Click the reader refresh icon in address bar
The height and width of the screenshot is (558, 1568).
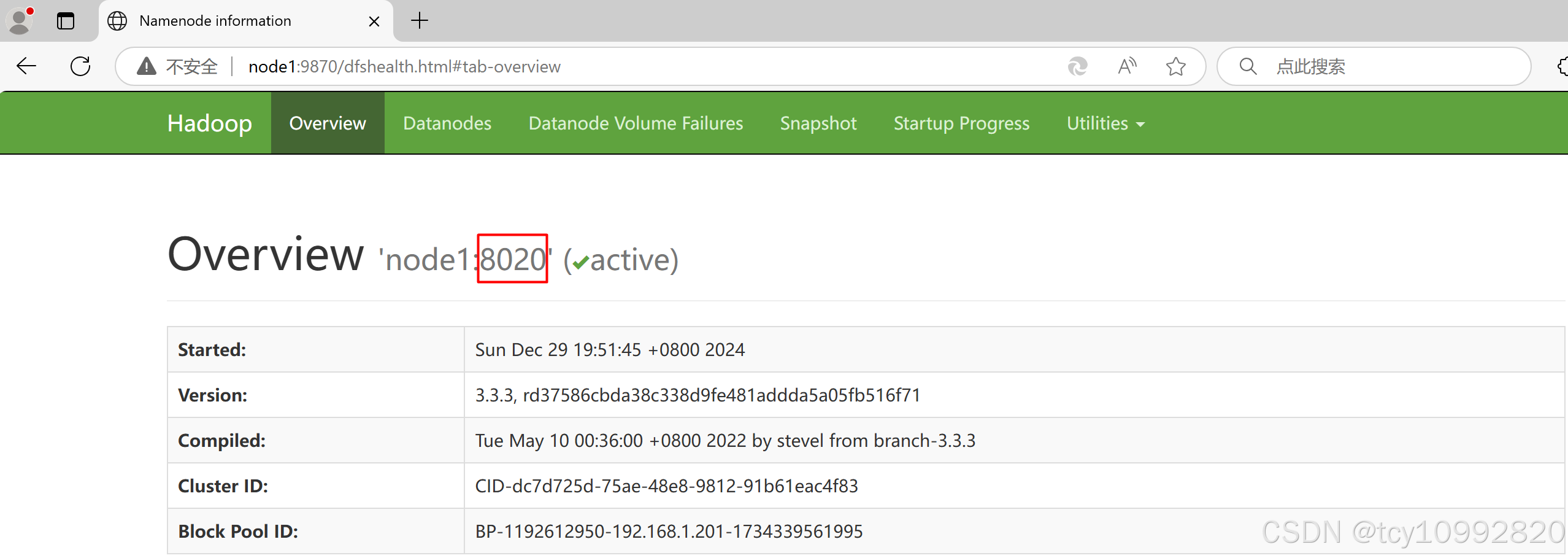pos(1078,66)
